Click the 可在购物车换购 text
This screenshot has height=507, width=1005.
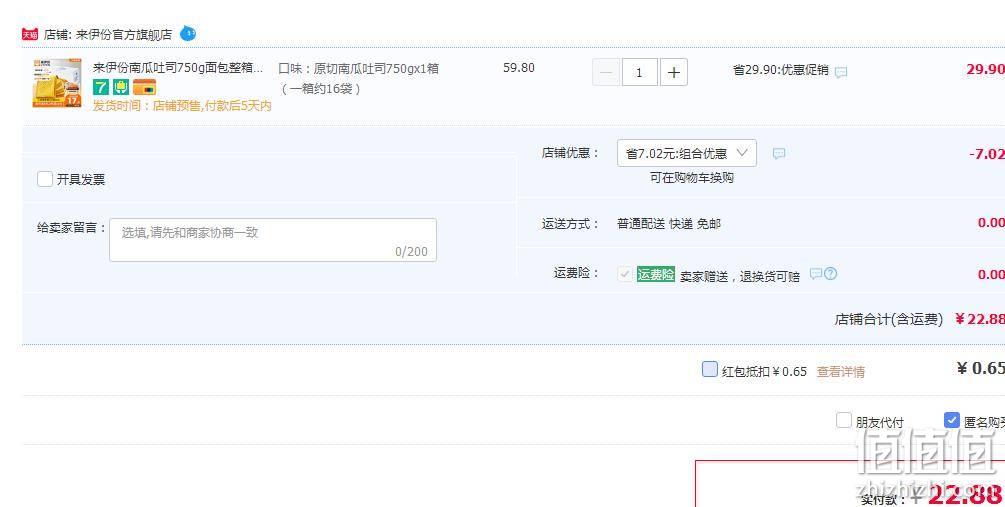tap(692, 178)
